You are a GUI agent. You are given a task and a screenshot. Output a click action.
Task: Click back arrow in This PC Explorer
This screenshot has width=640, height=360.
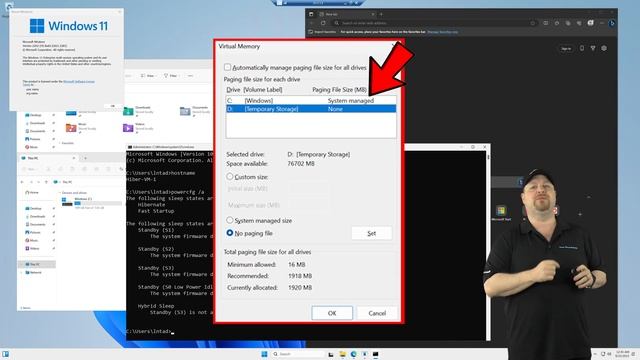pos(22,182)
